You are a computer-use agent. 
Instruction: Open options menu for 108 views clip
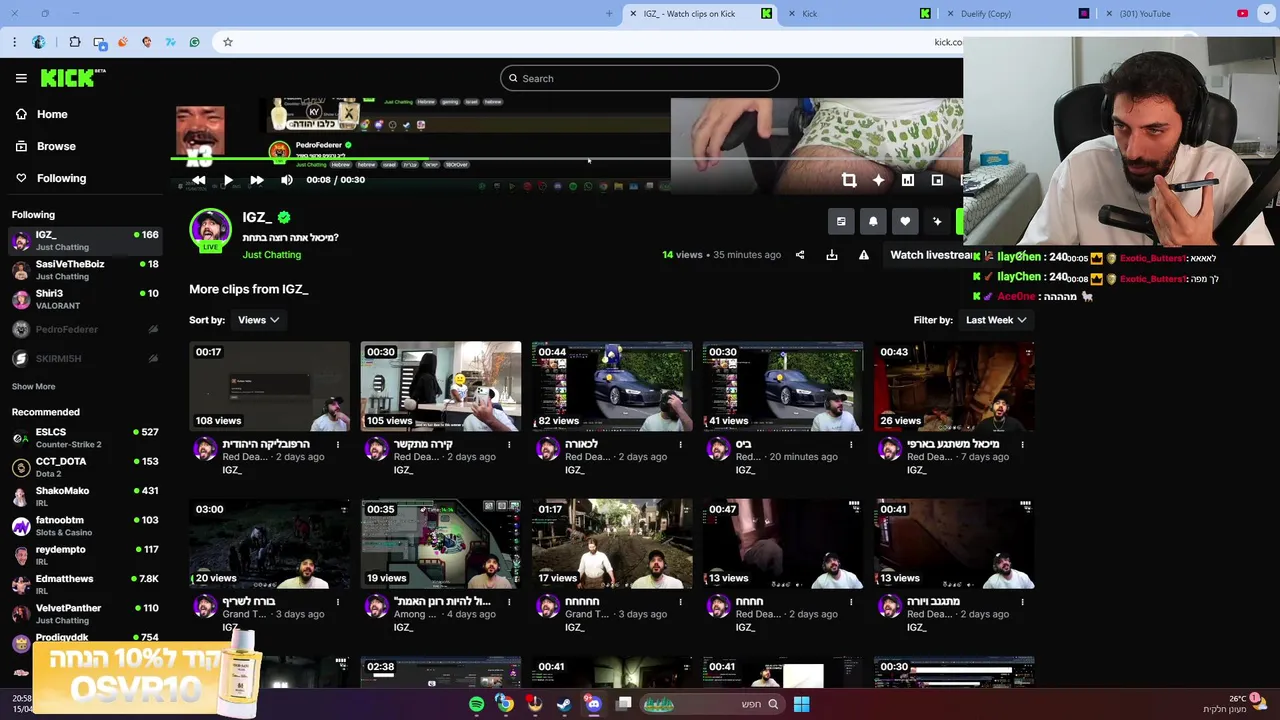338,444
